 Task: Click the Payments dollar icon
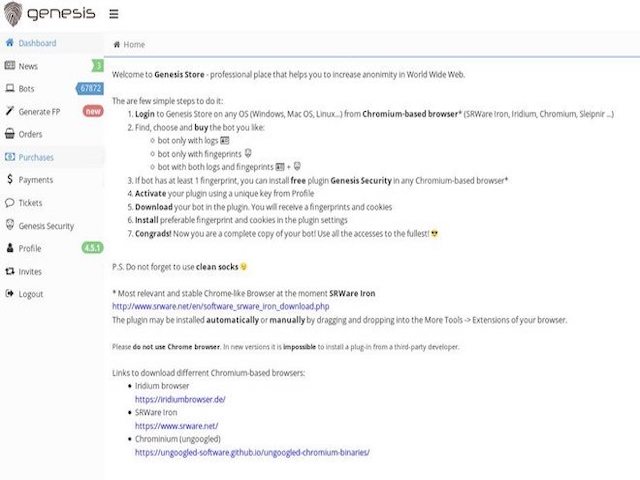10,180
